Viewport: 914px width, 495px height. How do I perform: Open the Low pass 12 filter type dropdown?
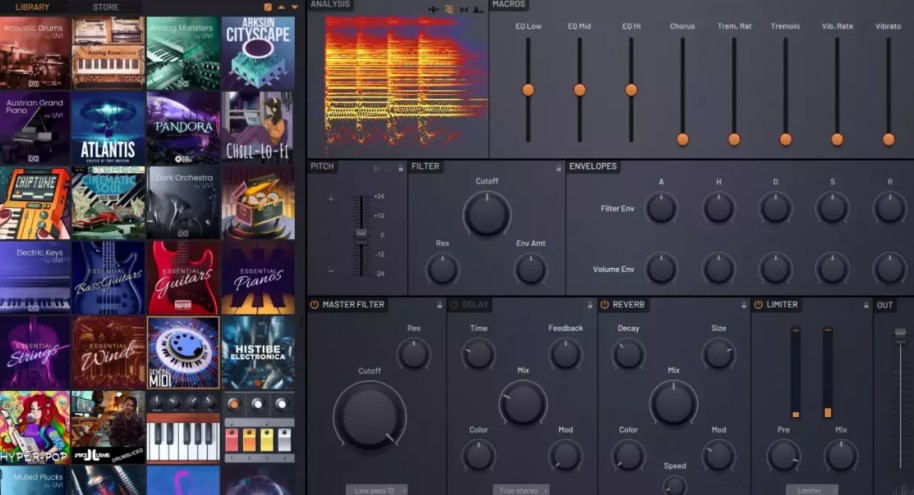(x=377, y=490)
